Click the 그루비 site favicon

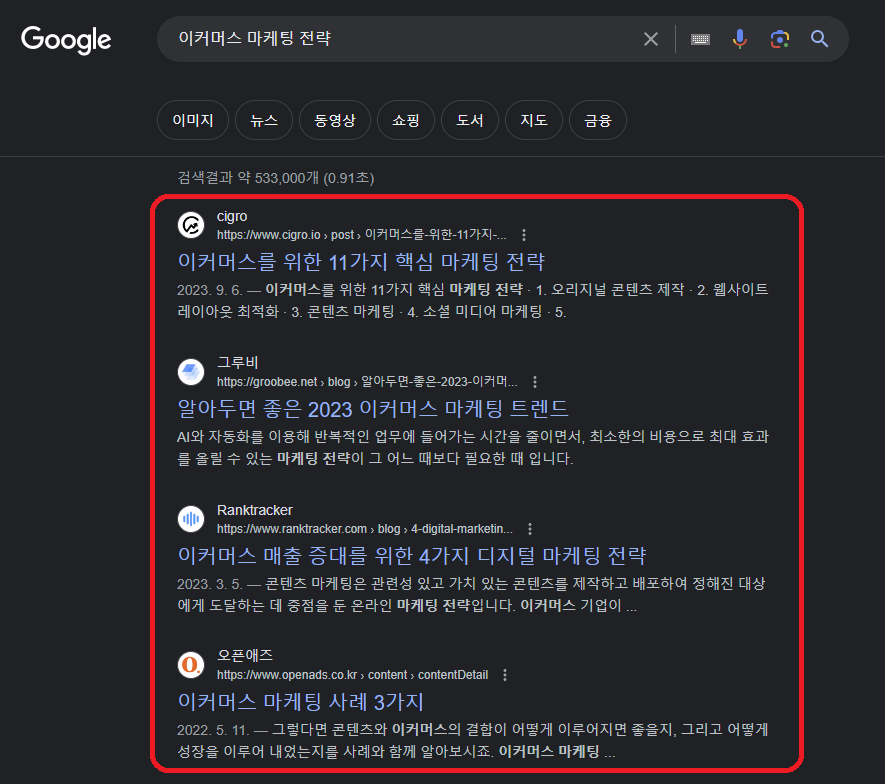pos(191,371)
